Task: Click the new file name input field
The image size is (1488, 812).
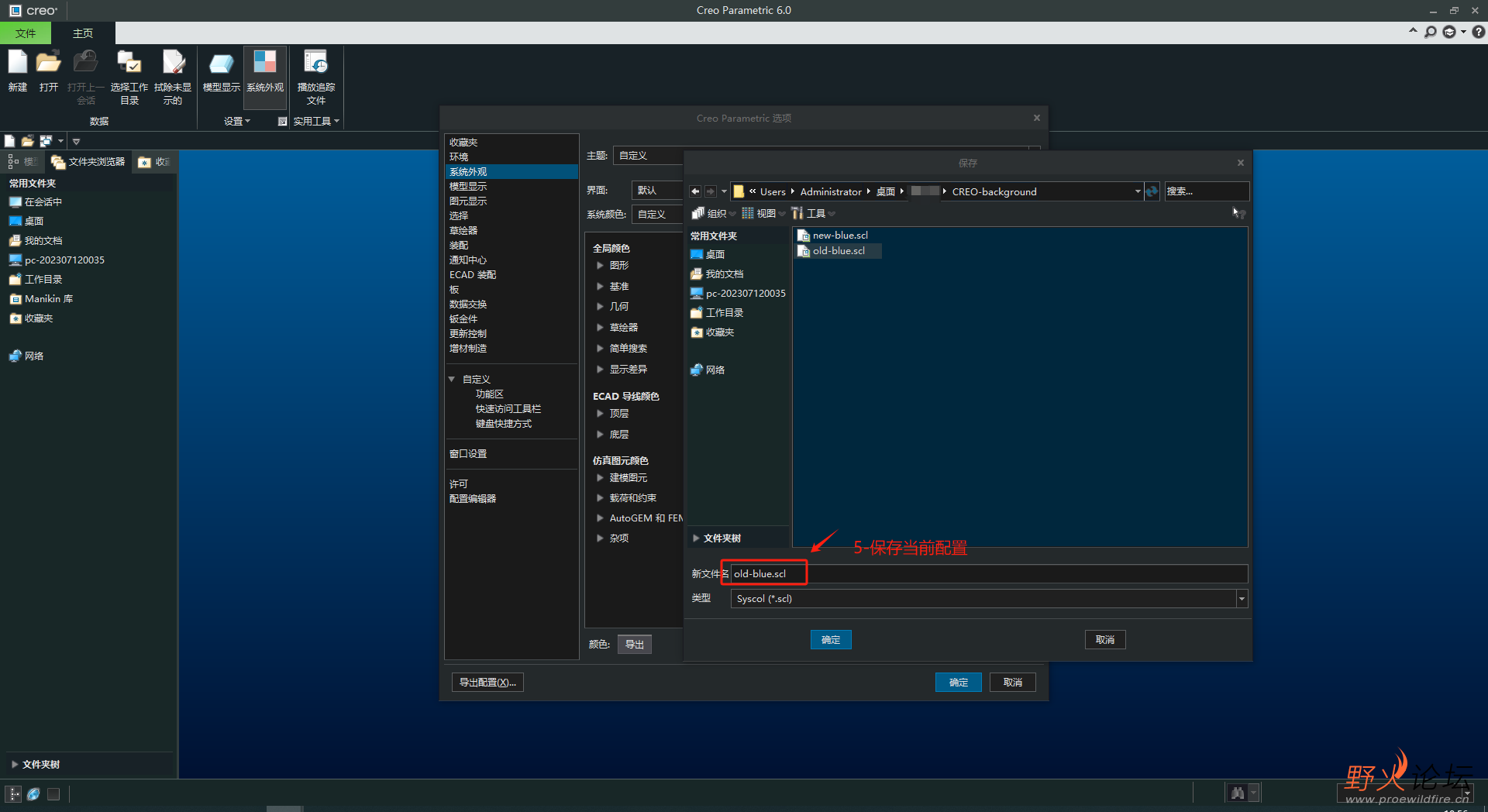Action: pos(989,574)
